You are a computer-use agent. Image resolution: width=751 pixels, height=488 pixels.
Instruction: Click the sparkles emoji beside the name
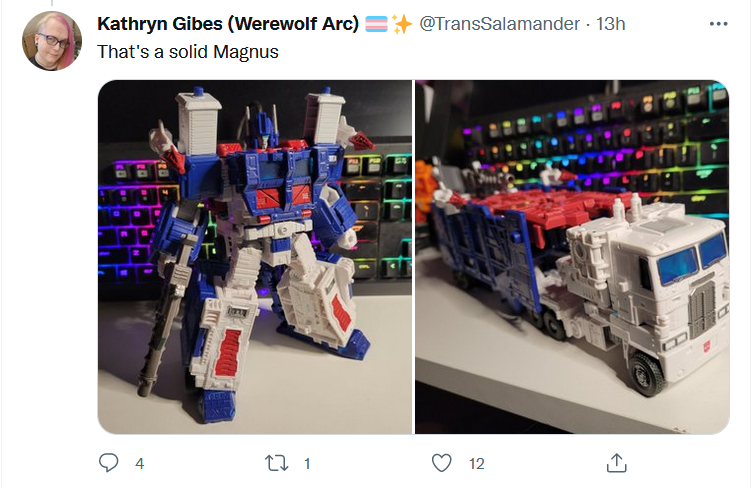pyautogui.click(x=402, y=24)
